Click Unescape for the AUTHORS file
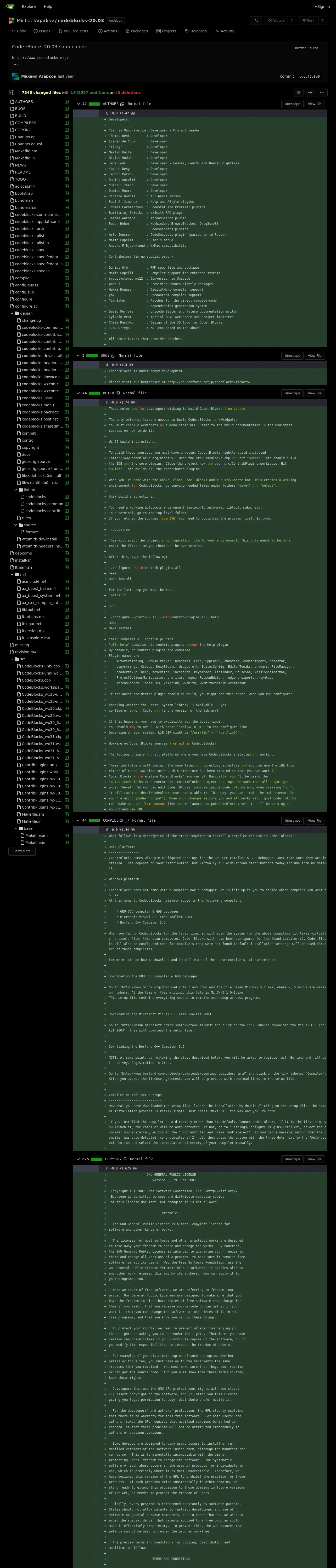Image resolution: width=336 pixels, height=1568 pixels. coord(292,104)
